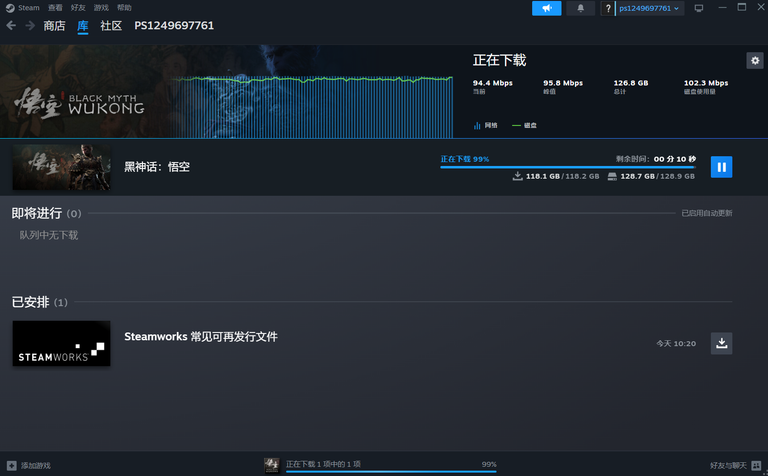The height and width of the screenshot is (476, 768).
Task: Click the download throughput graph
Action: pyautogui.click(x=313, y=106)
